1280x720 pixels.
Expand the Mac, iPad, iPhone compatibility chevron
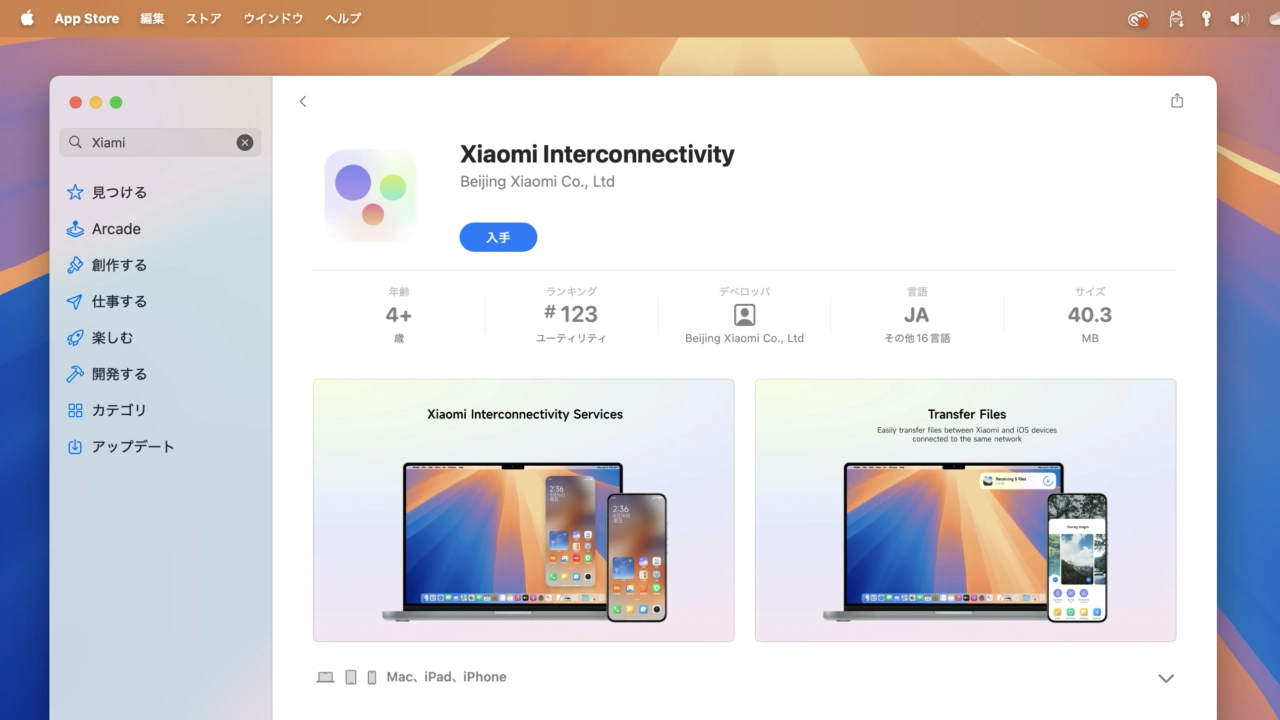[1165, 678]
